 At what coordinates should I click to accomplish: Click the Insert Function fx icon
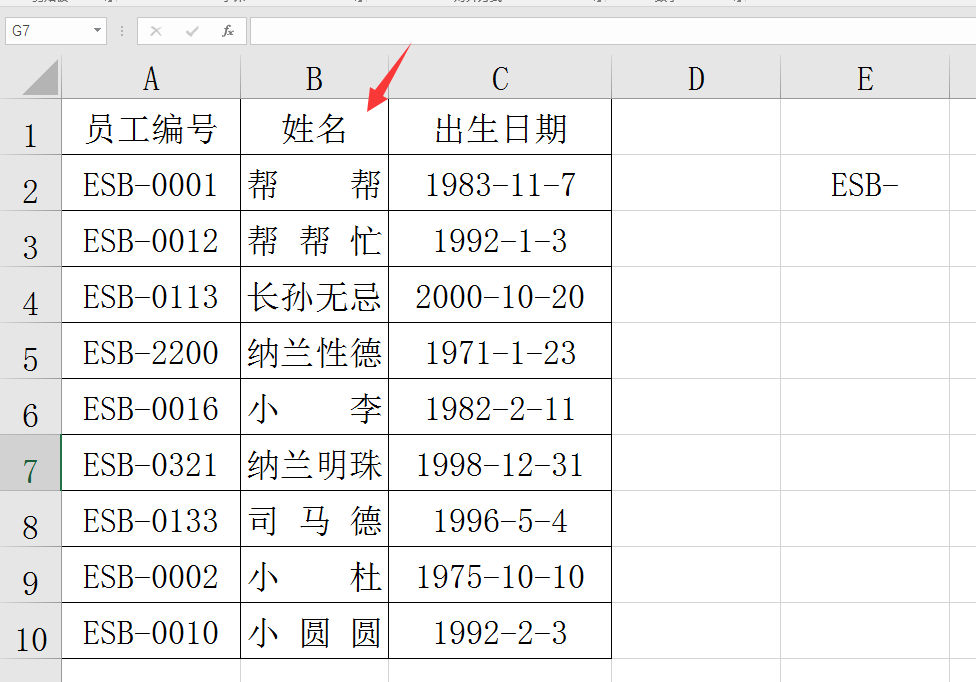[x=228, y=31]
